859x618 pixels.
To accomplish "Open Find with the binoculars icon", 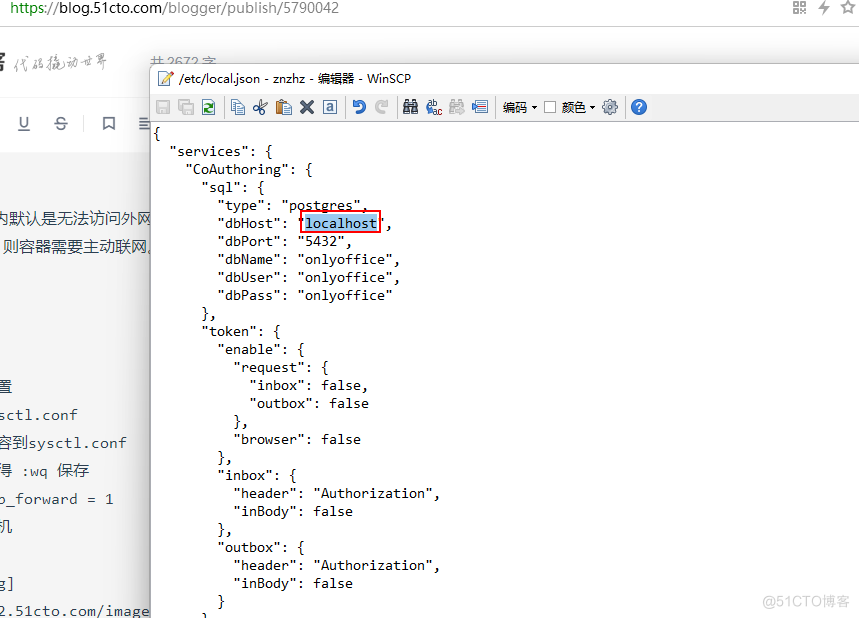I will click(x=410, y=107).
